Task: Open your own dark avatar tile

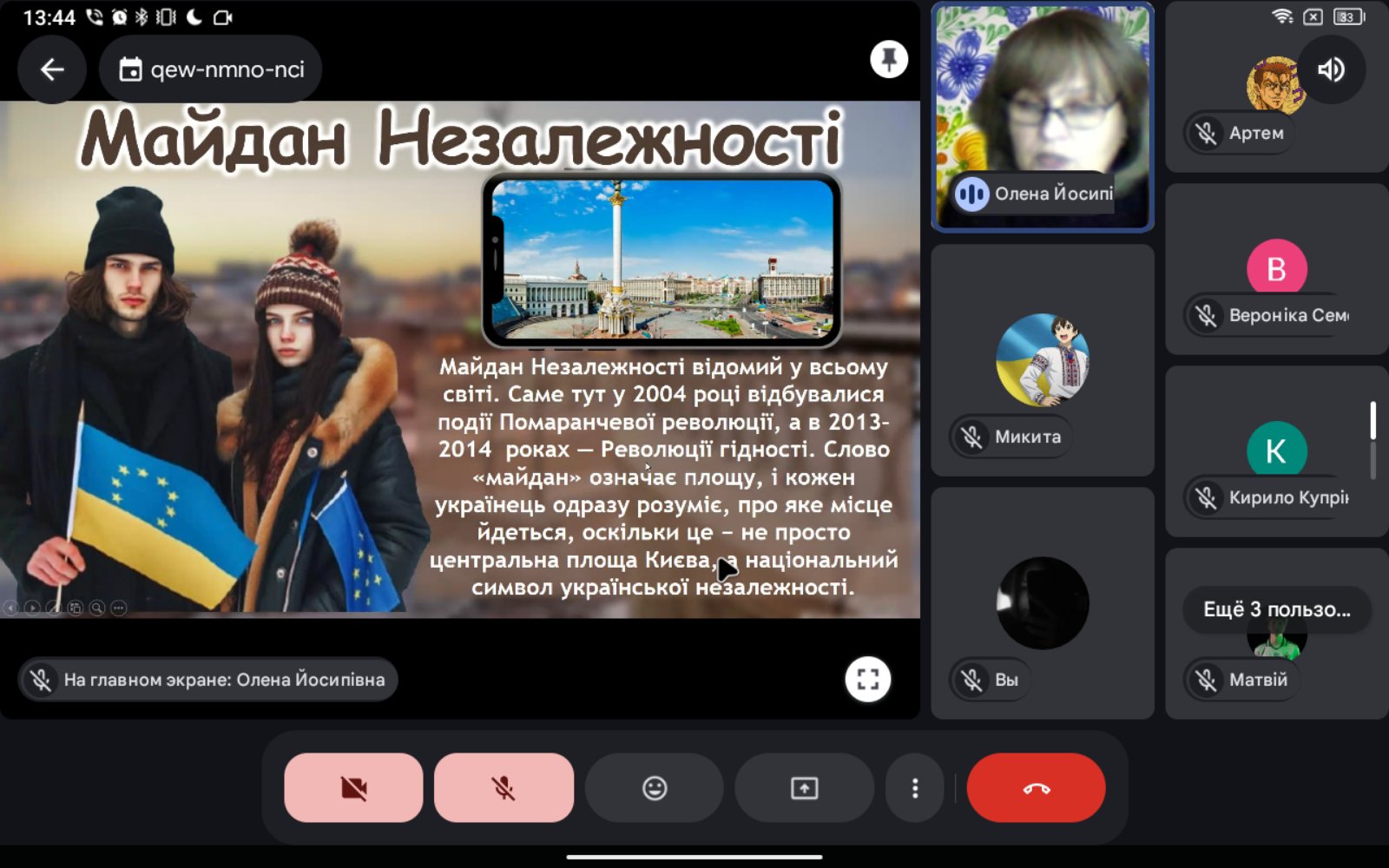Action: (1043, 603)
